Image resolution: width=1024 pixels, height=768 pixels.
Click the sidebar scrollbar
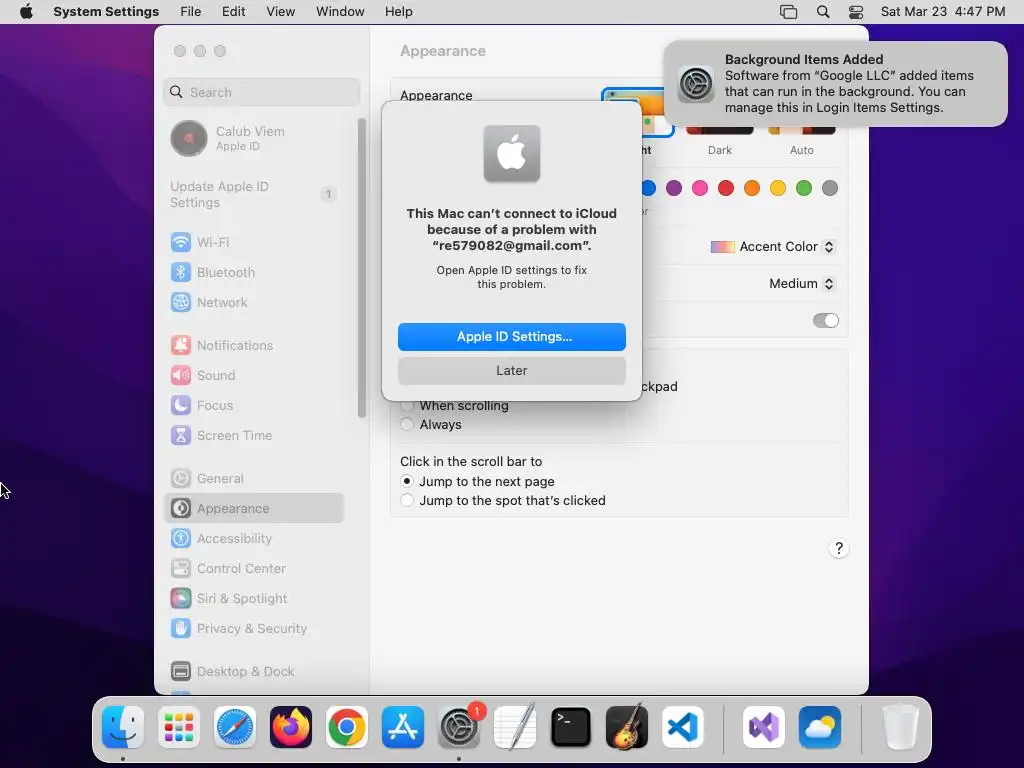coord(362,268)
